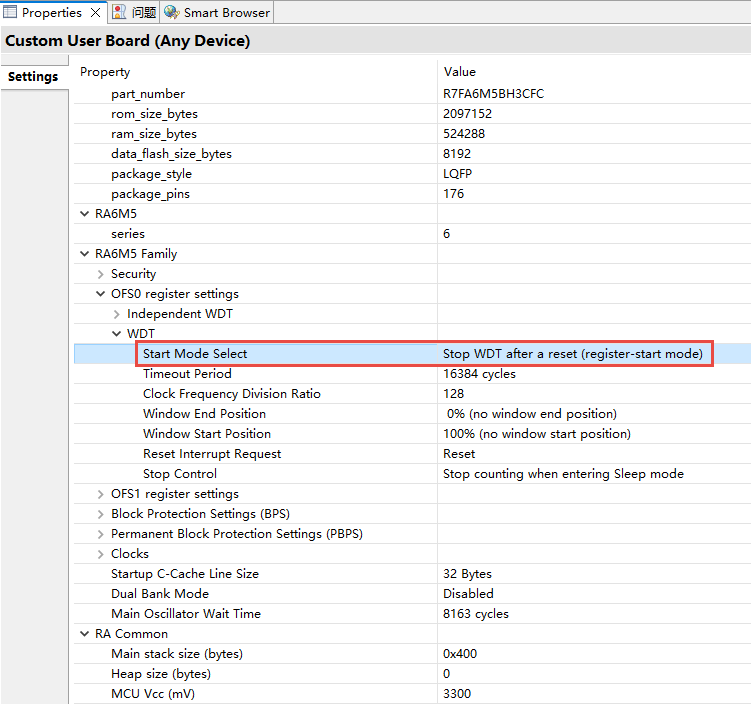751x704 pixels.
Task: Select the Timeout Period property
Action: click(187, 374)
